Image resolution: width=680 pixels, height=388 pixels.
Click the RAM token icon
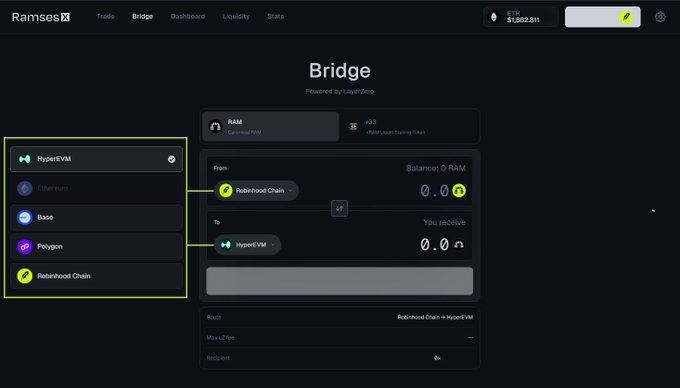[216, 126]
